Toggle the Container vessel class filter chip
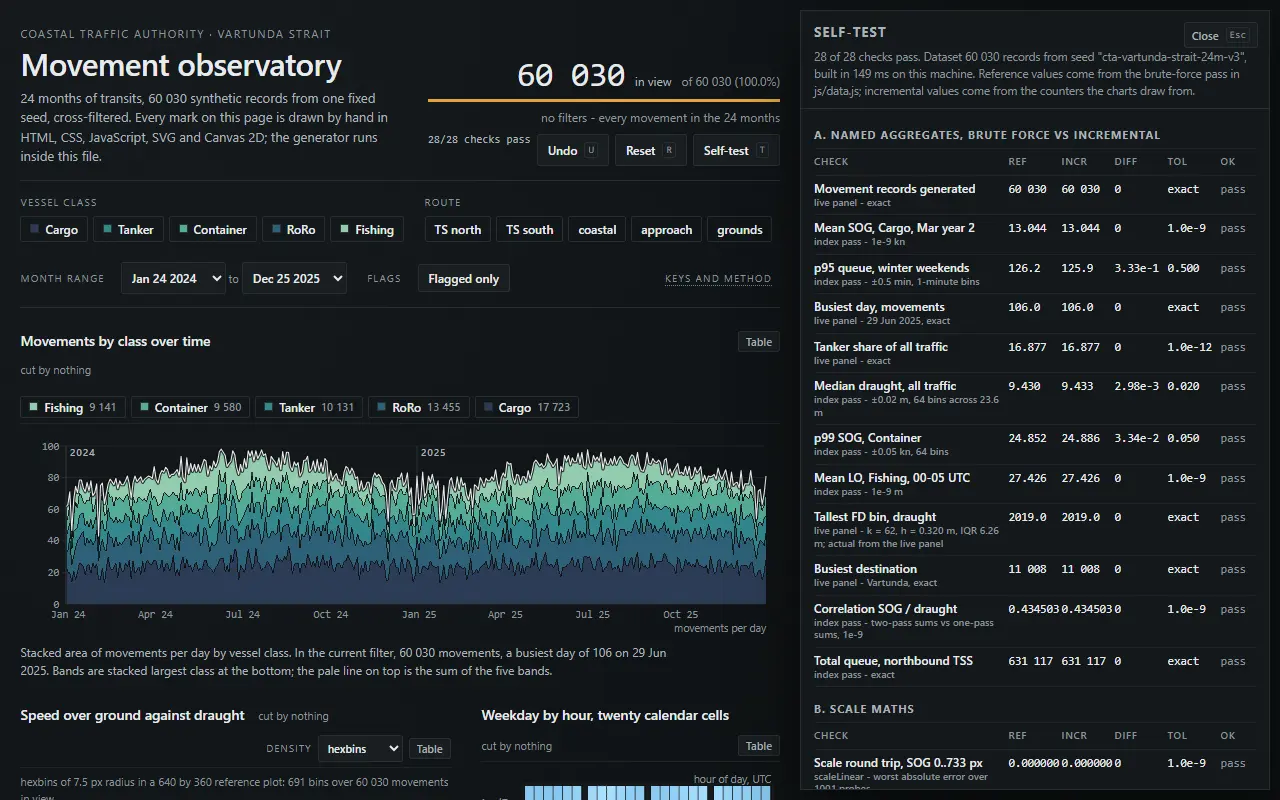 [213, 229]
